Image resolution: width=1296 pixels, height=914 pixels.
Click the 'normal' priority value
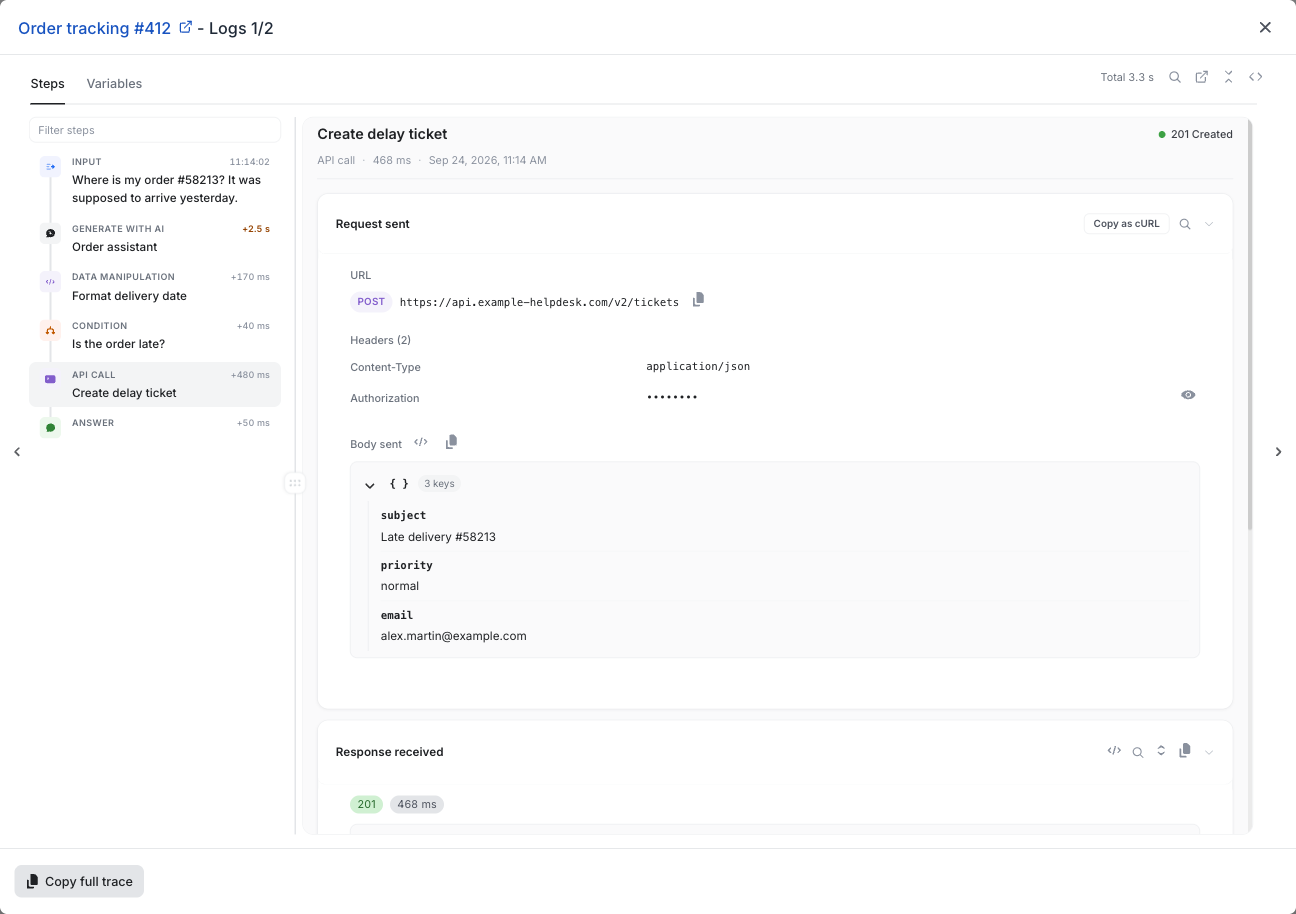(400, 586)
